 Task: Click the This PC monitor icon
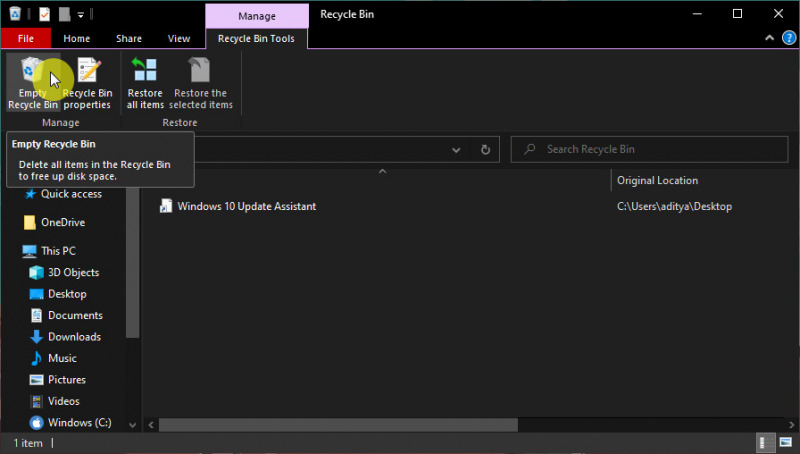30,251
